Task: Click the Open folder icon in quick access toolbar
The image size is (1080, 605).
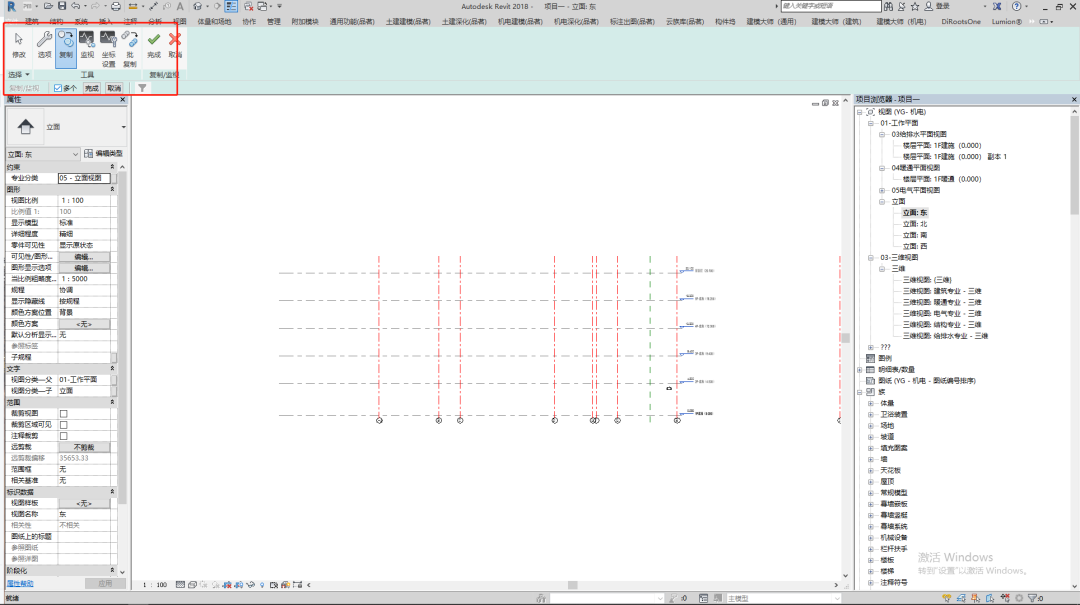Action: click(48, 6)
